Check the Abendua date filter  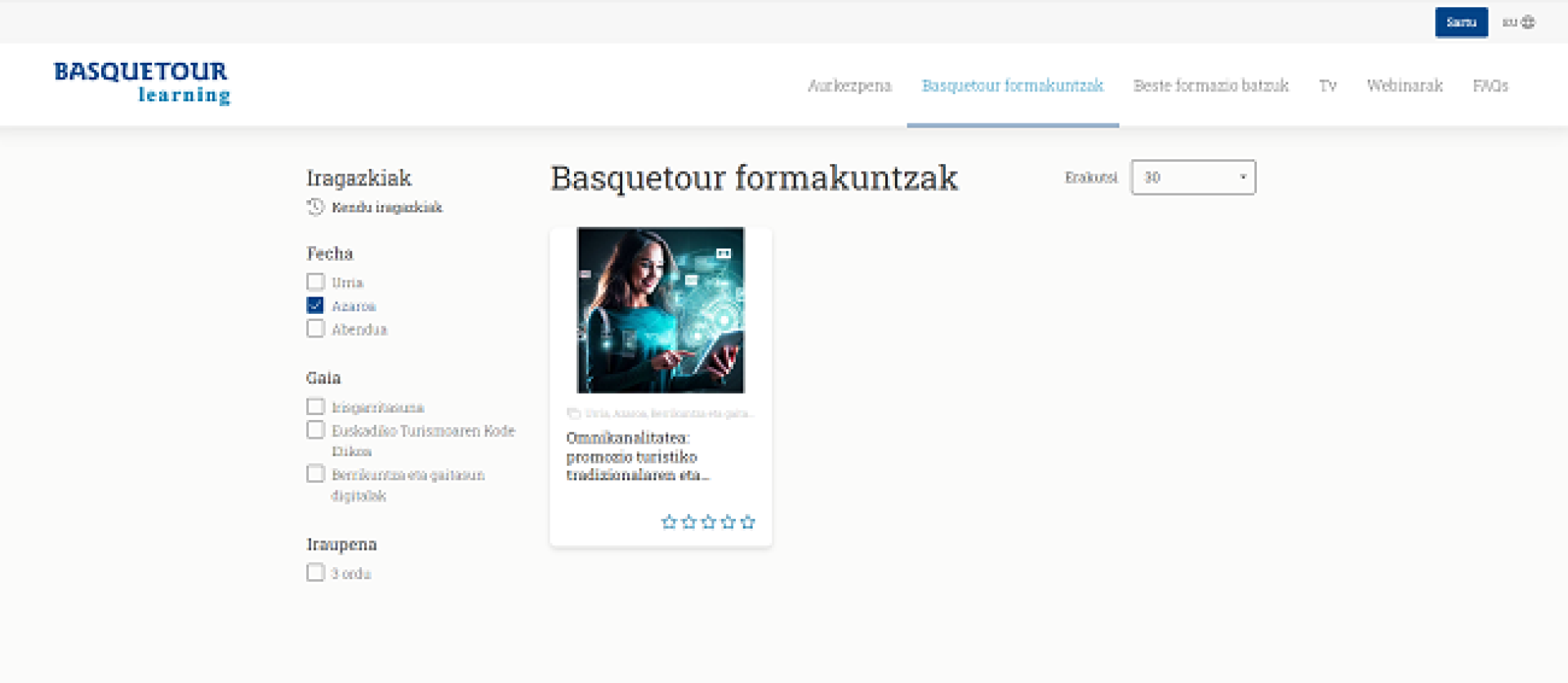tap(315, 329)
